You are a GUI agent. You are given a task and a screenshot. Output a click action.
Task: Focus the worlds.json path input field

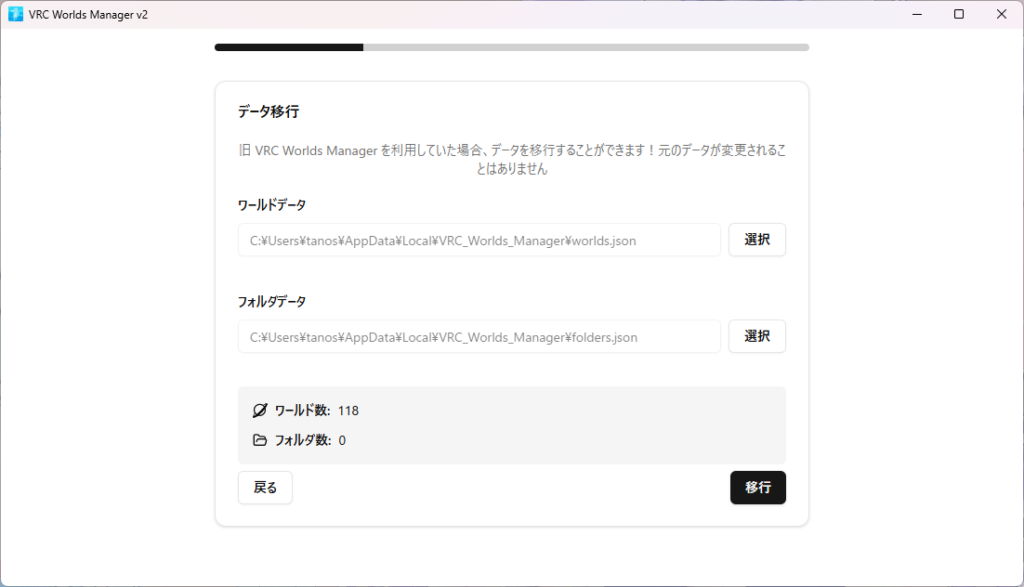pos(479,240)
